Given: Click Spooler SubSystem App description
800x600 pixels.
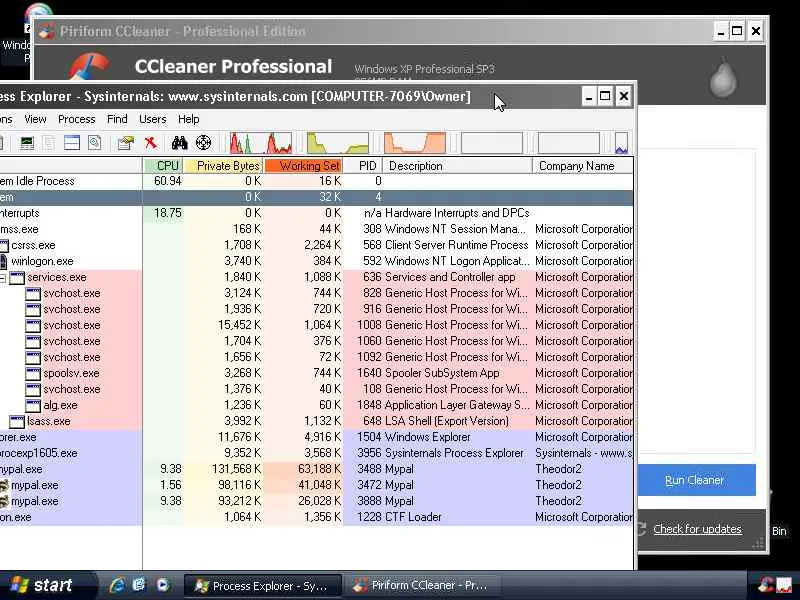Looking at the screenshot, I should click(x=442, y=373).
